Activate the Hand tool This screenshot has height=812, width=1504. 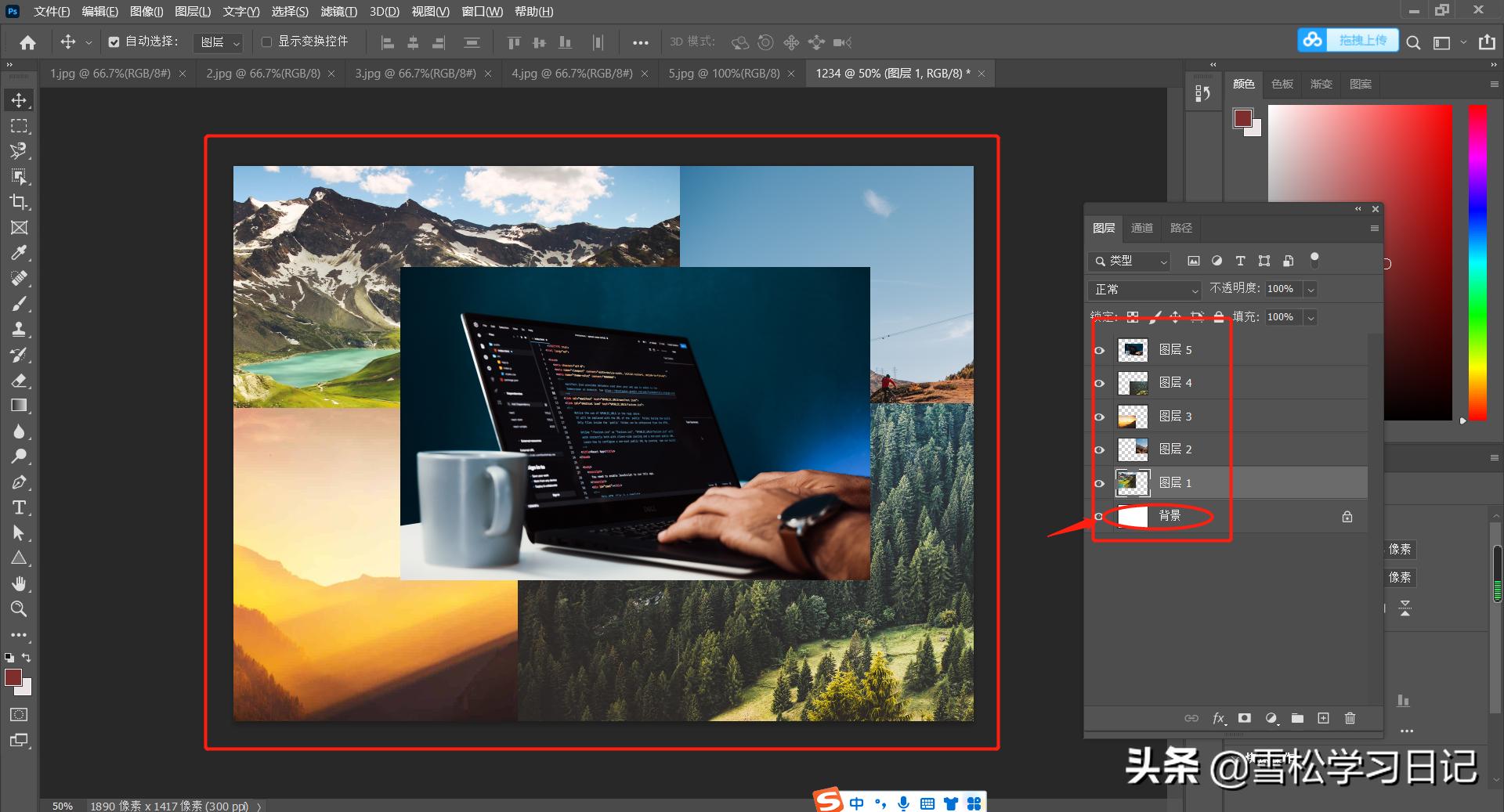[x=19, y=583]
